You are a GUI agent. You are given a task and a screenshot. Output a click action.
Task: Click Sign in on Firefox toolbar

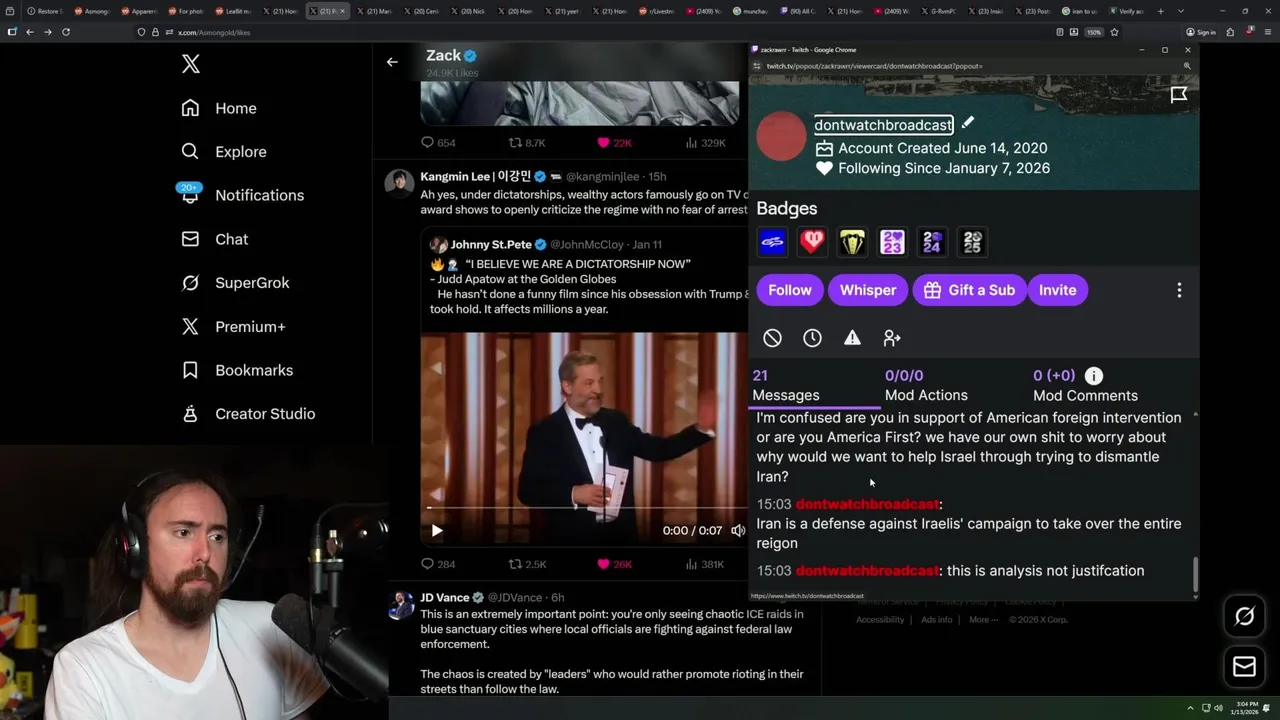click(1201, 32)
